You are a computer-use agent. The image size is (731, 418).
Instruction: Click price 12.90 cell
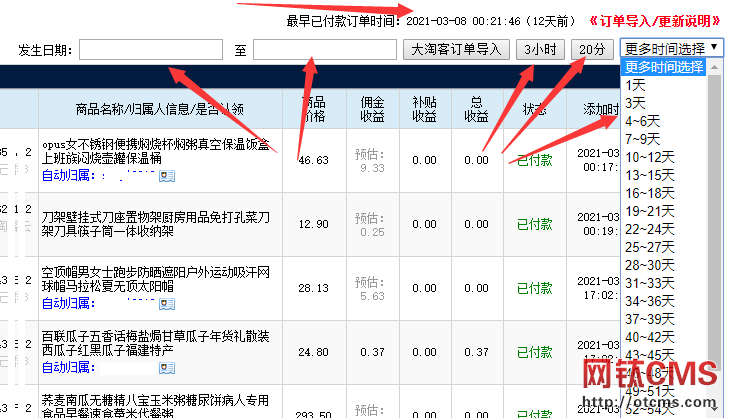(x=313, y=224)
